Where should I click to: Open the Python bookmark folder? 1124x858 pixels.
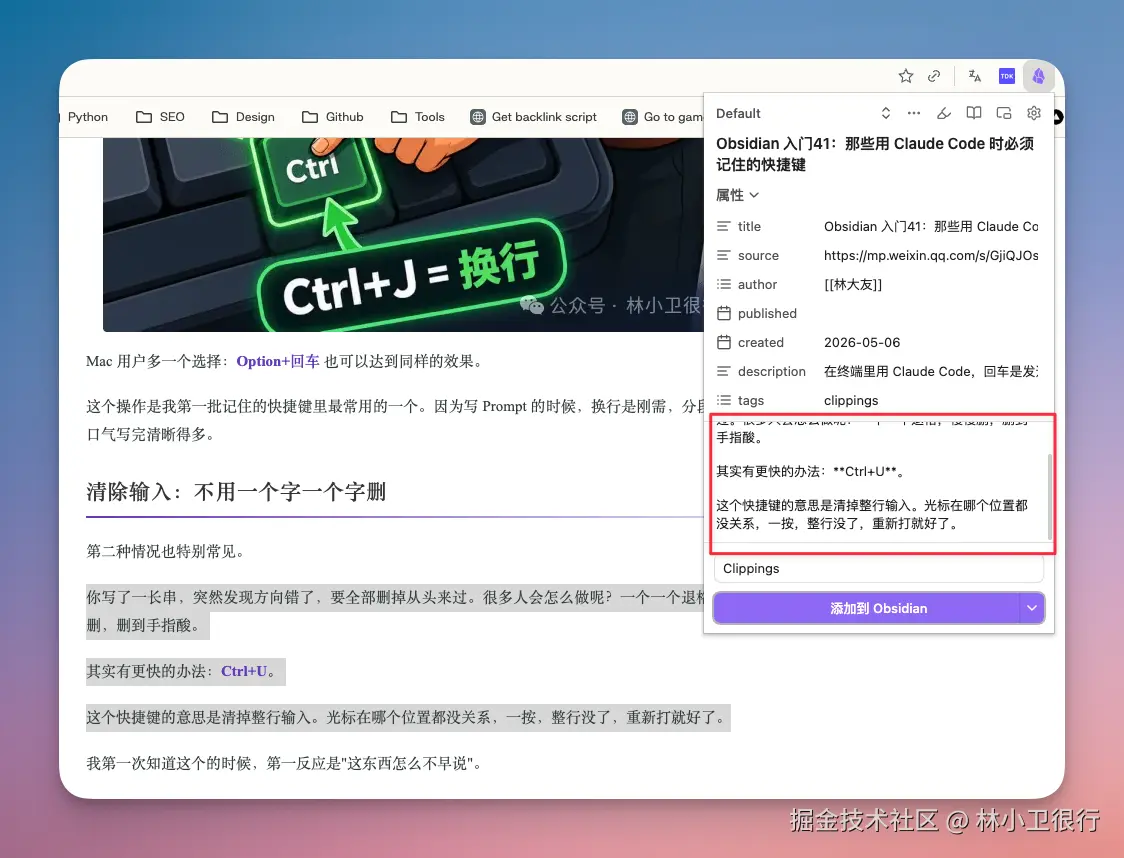pos(87,117)
